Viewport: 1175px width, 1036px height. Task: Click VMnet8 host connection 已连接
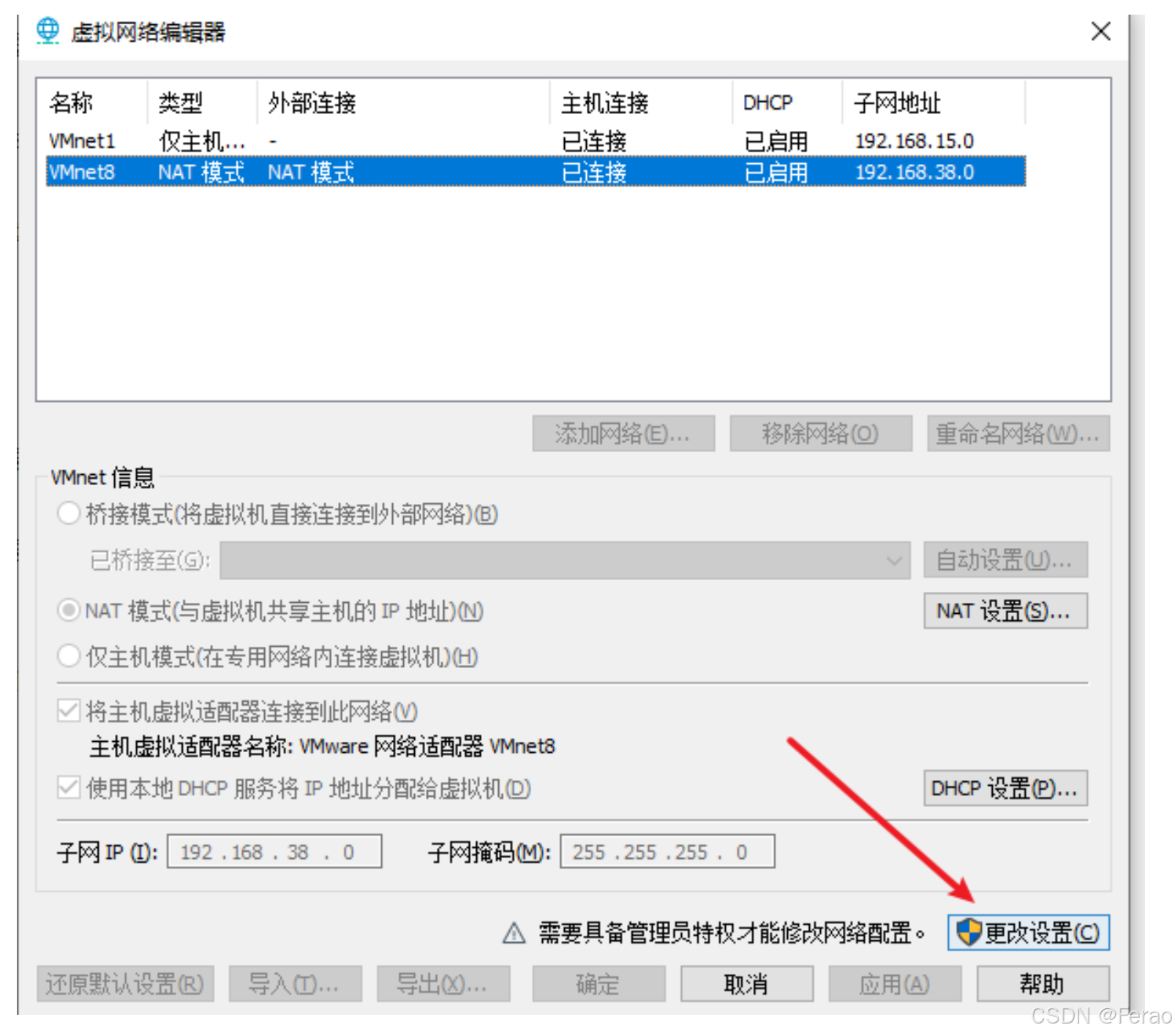point(594,172)
